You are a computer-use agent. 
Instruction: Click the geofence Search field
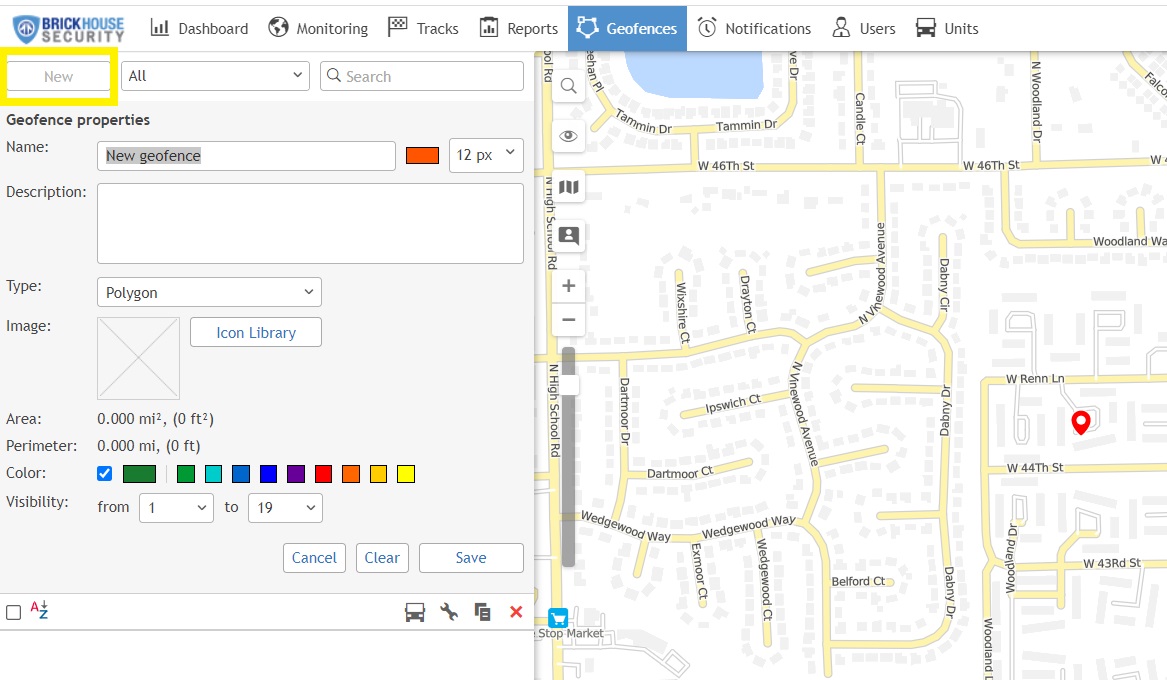[422, 76]
